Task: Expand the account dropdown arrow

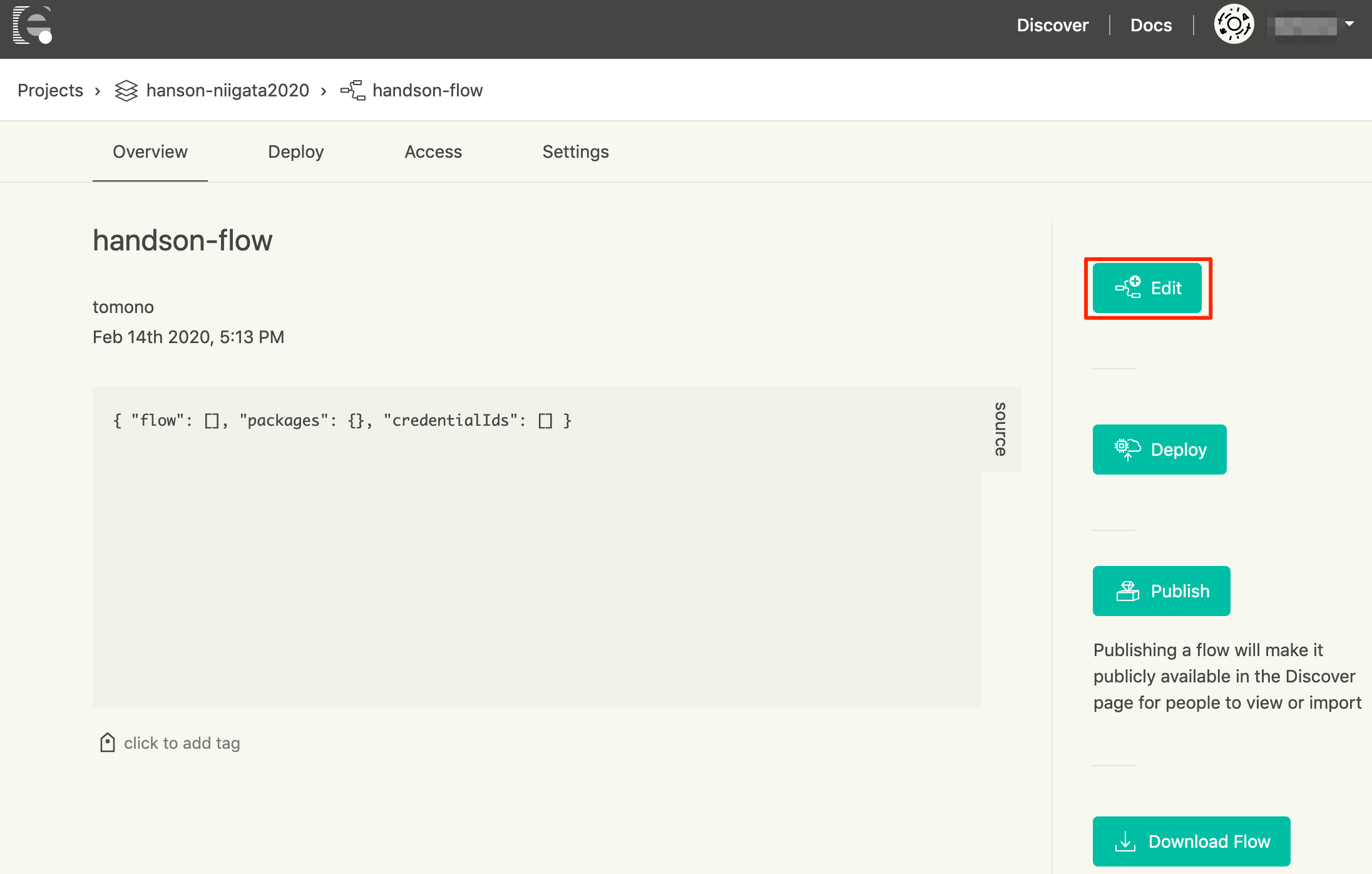Action: coord(1349,24)
